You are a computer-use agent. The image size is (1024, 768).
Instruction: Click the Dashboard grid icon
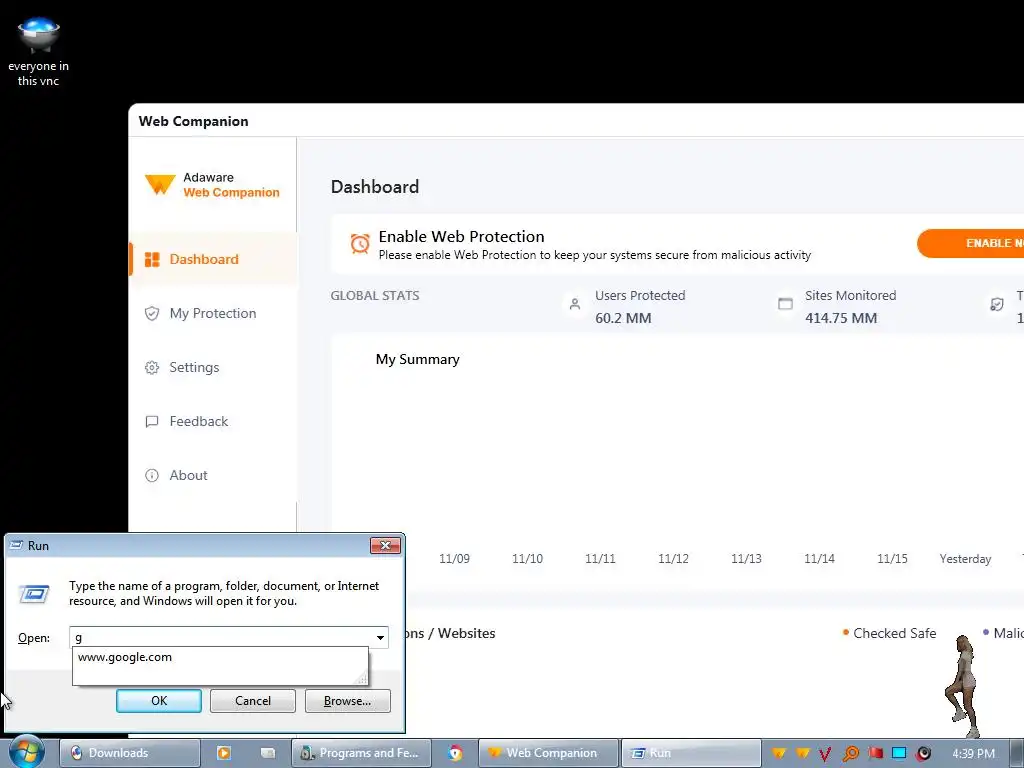[x=152, y=260]
